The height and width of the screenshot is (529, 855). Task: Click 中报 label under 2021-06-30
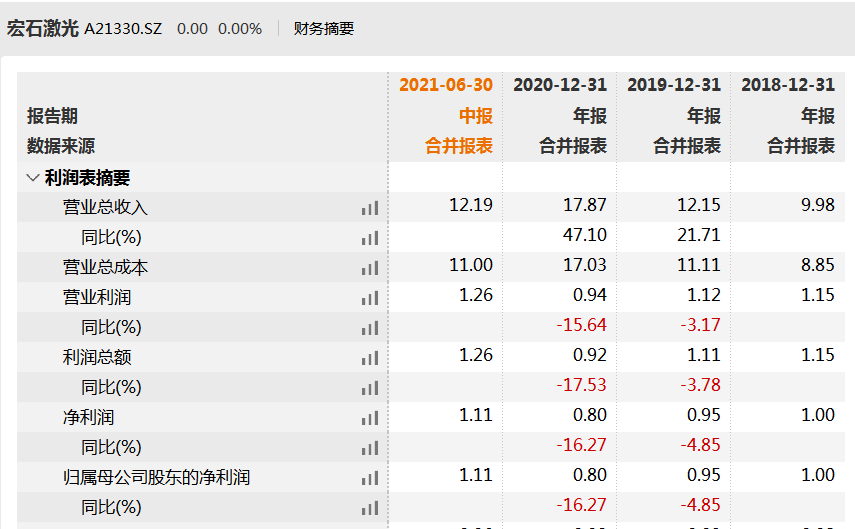tap(476, 116)
